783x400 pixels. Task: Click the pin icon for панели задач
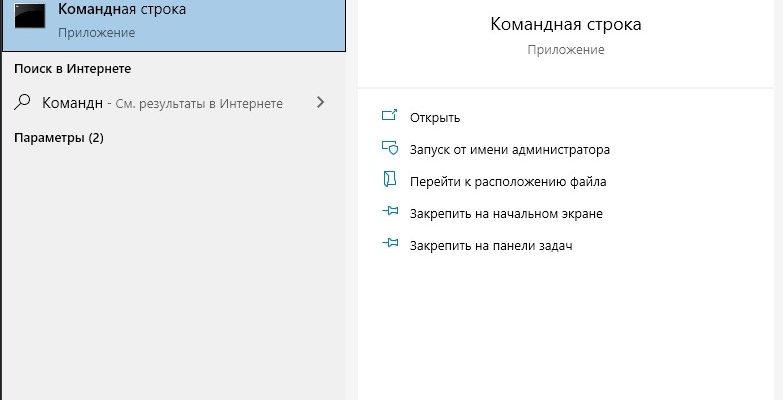tap(390, 243)
